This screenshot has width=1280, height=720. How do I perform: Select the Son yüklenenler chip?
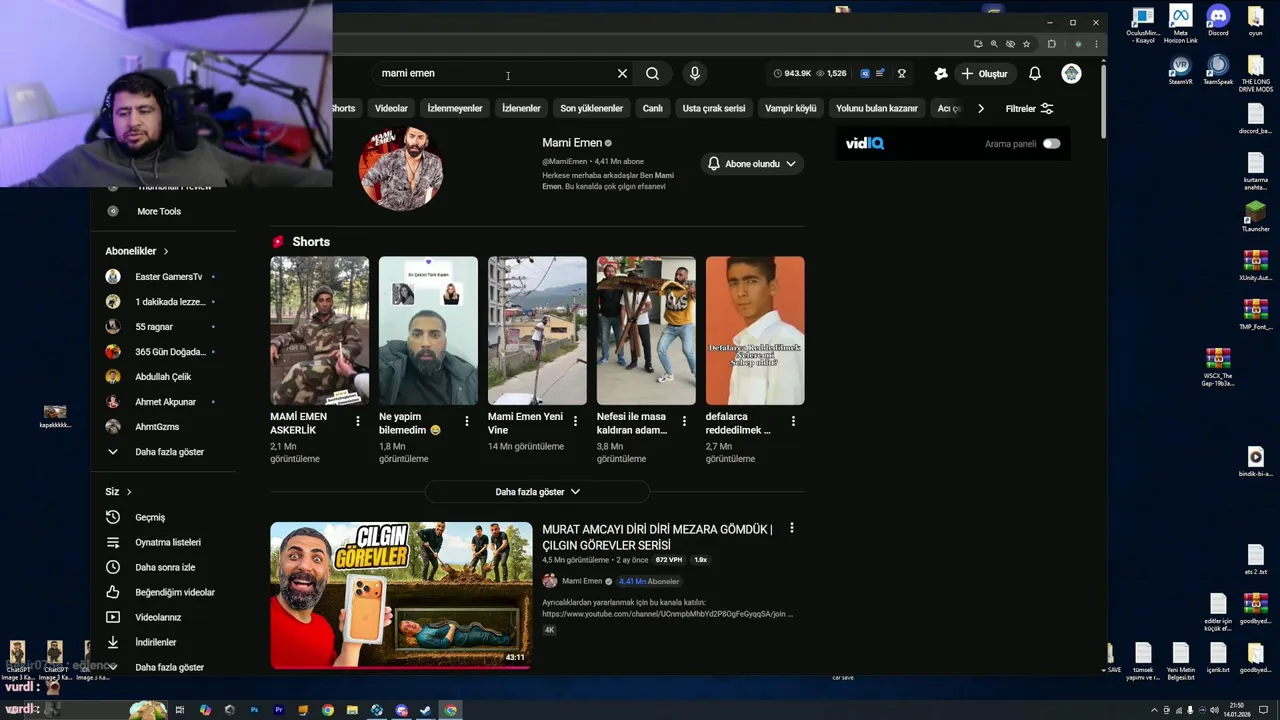pyautogui.click(x=591, y=108)
